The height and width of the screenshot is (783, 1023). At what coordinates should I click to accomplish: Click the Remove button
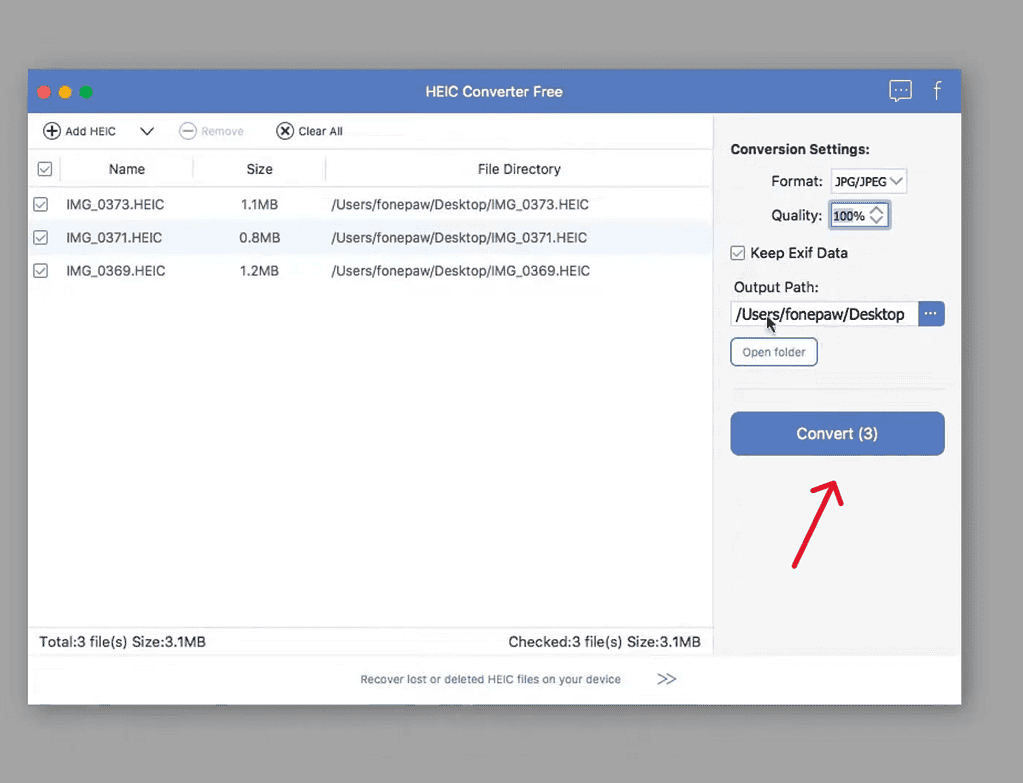(x=211, y=131)
